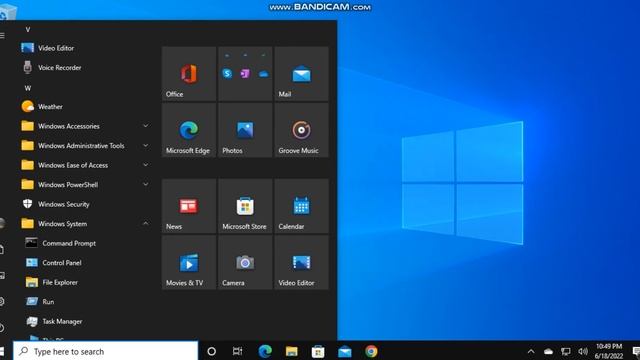Image resolution: width=640 pixels, height=360 pixels.
Task: Open the notification center icon
Action: coord(636,351)
